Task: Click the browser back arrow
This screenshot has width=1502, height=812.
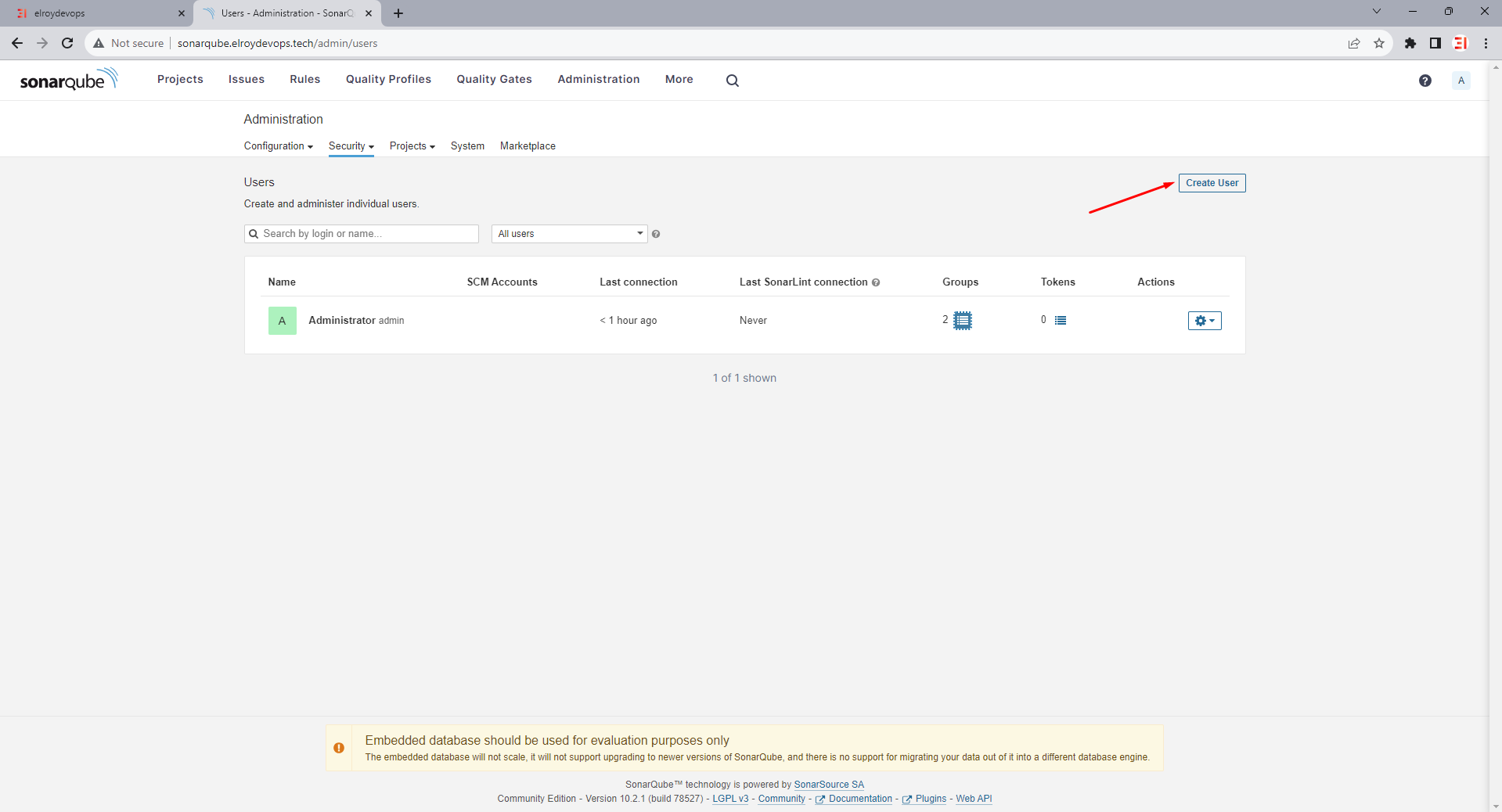Action: (17, 43)
